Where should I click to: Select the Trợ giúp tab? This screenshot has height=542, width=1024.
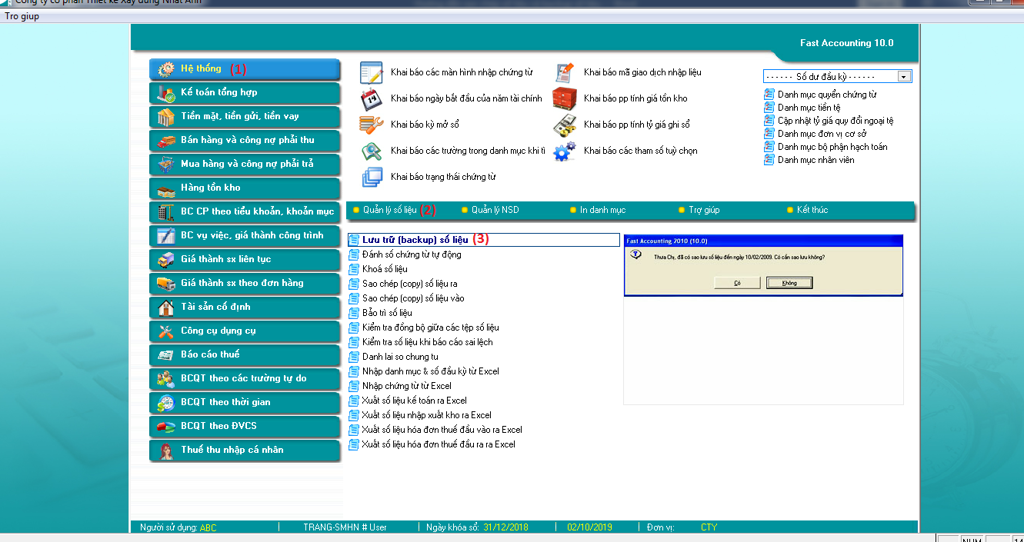[704, 210]
